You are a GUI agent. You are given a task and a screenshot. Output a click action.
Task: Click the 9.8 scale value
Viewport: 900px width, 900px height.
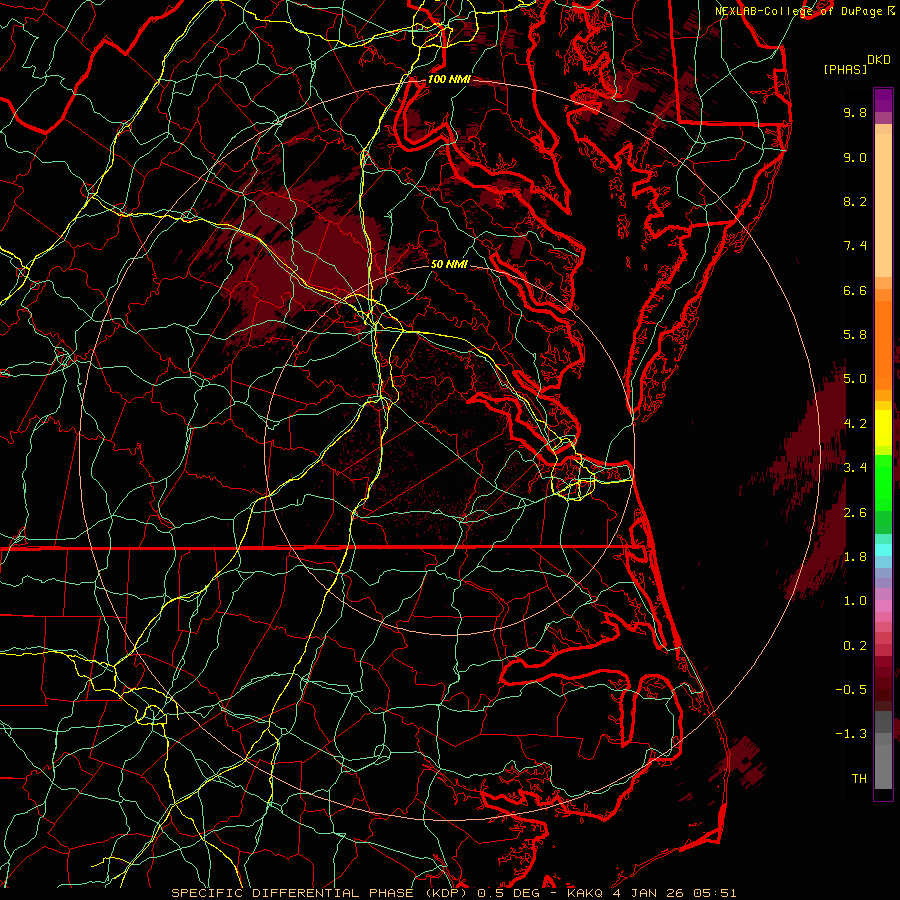[x=855, y=112]
